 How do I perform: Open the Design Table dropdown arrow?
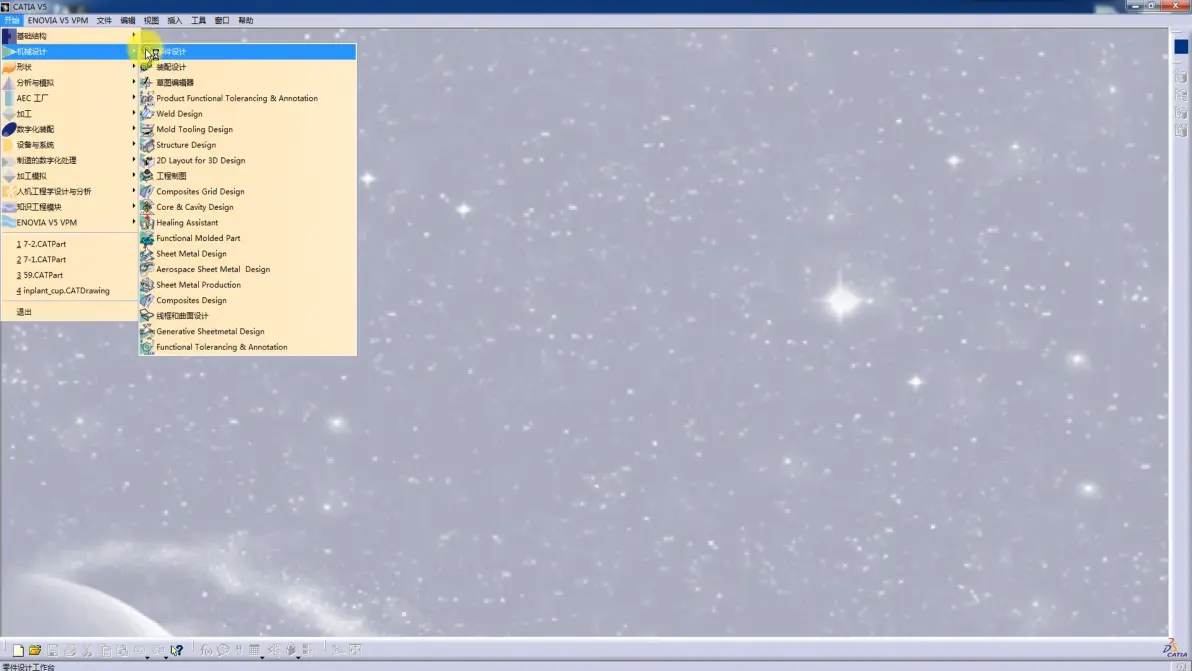262,657
